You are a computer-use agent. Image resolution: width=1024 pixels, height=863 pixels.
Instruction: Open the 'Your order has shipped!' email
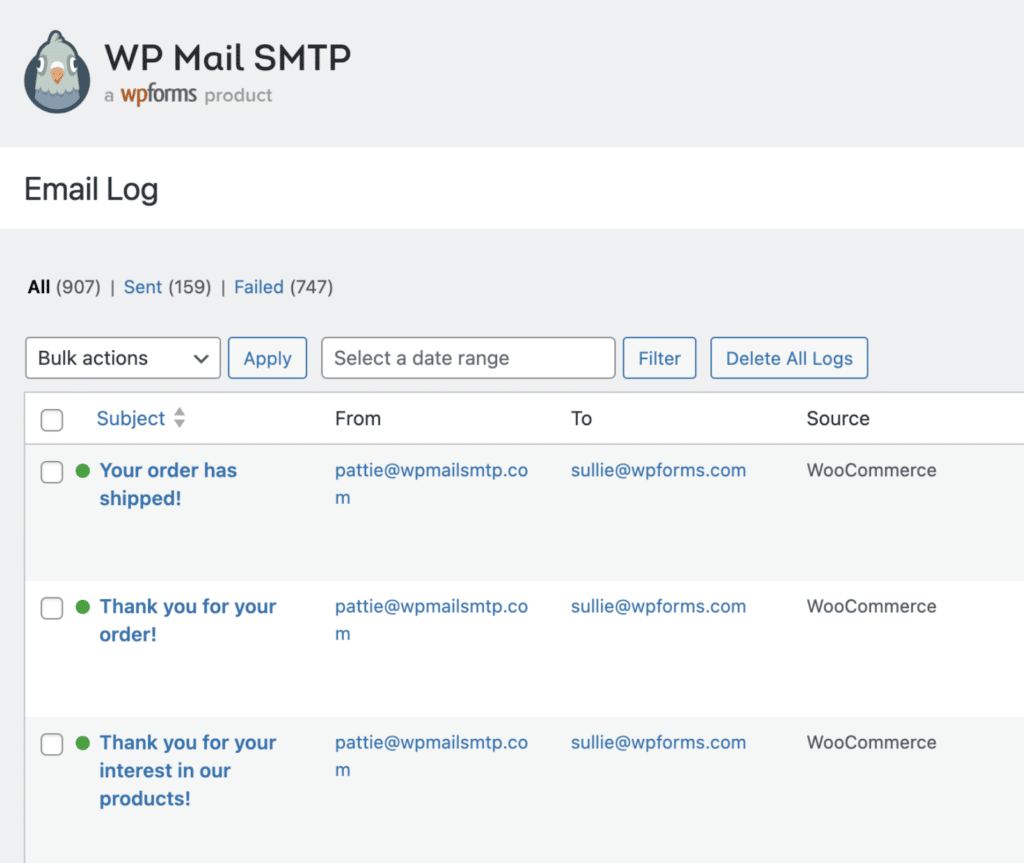click(x=168, y=484)
